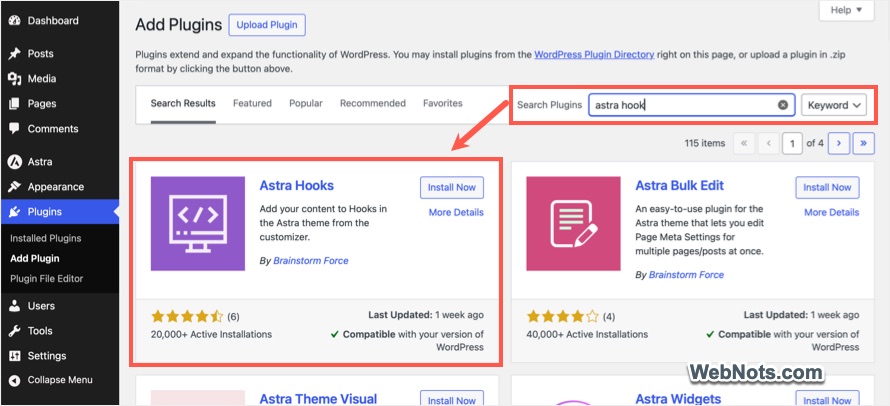This screenshot has height=406, width=890.
Task: Click the Plugins plug icon
Action: (15, 212)
